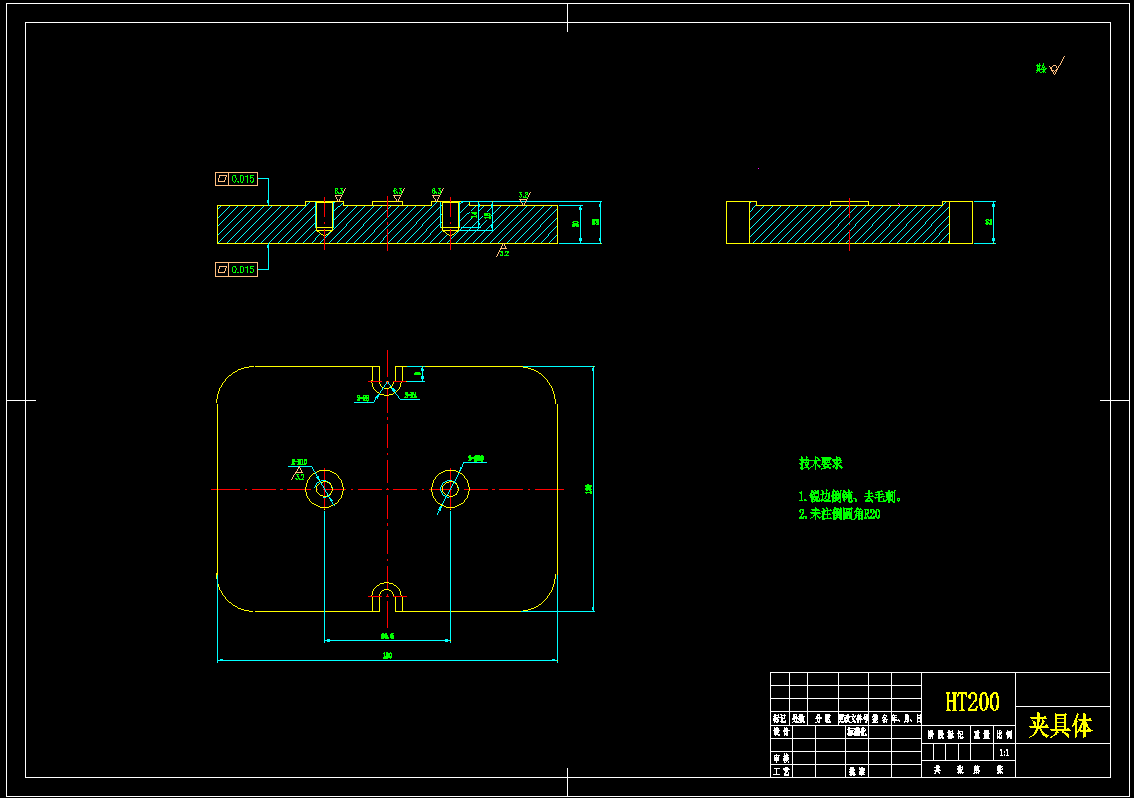Click the "重量" header in title block
The height and width of the screenshot is (798, 1134).
pyautogui.click(x=981, y=734)
